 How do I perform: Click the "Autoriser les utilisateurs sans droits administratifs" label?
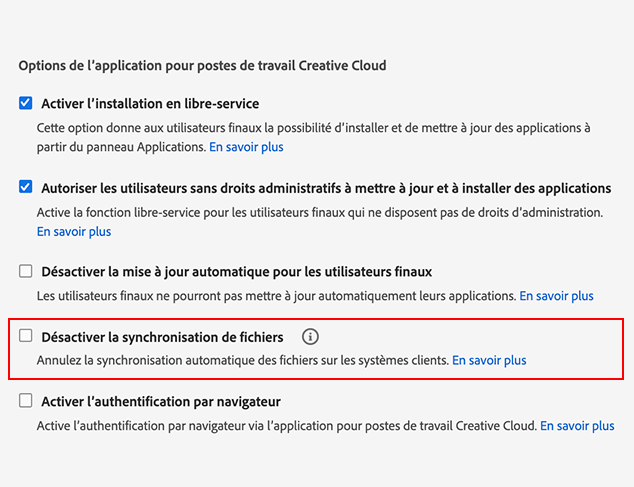(326, 187)
